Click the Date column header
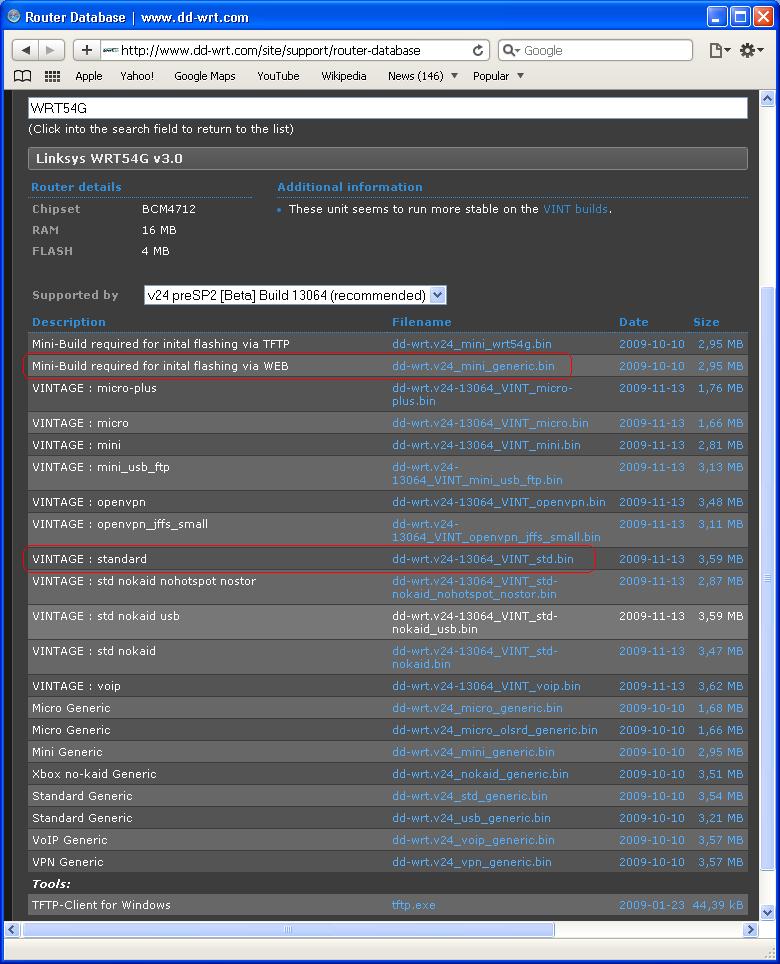This screenshot has width=780, height=964. [x=634, y=322]
